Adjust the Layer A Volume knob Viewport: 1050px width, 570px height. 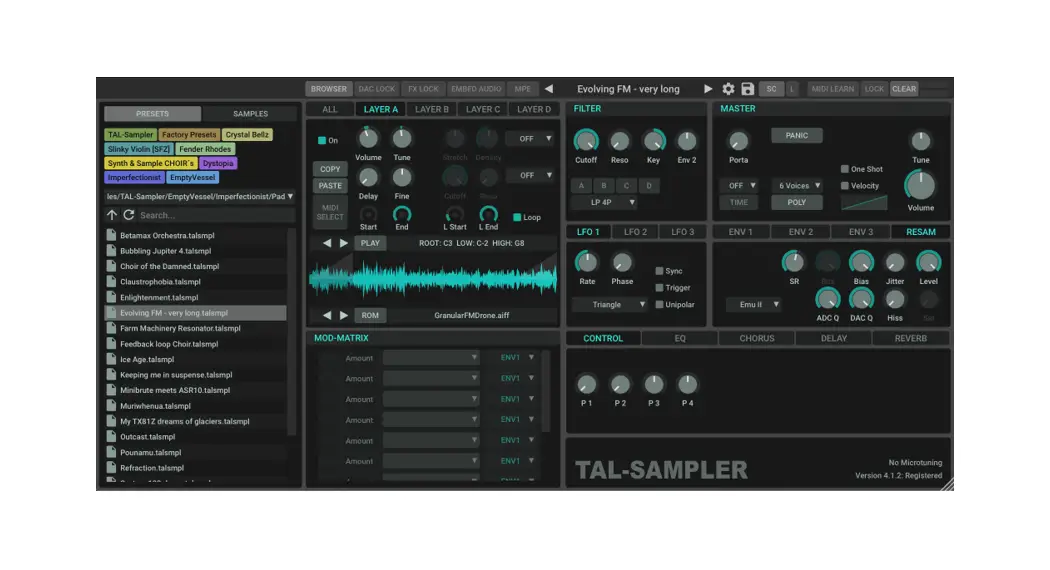[x=368, y=139]
